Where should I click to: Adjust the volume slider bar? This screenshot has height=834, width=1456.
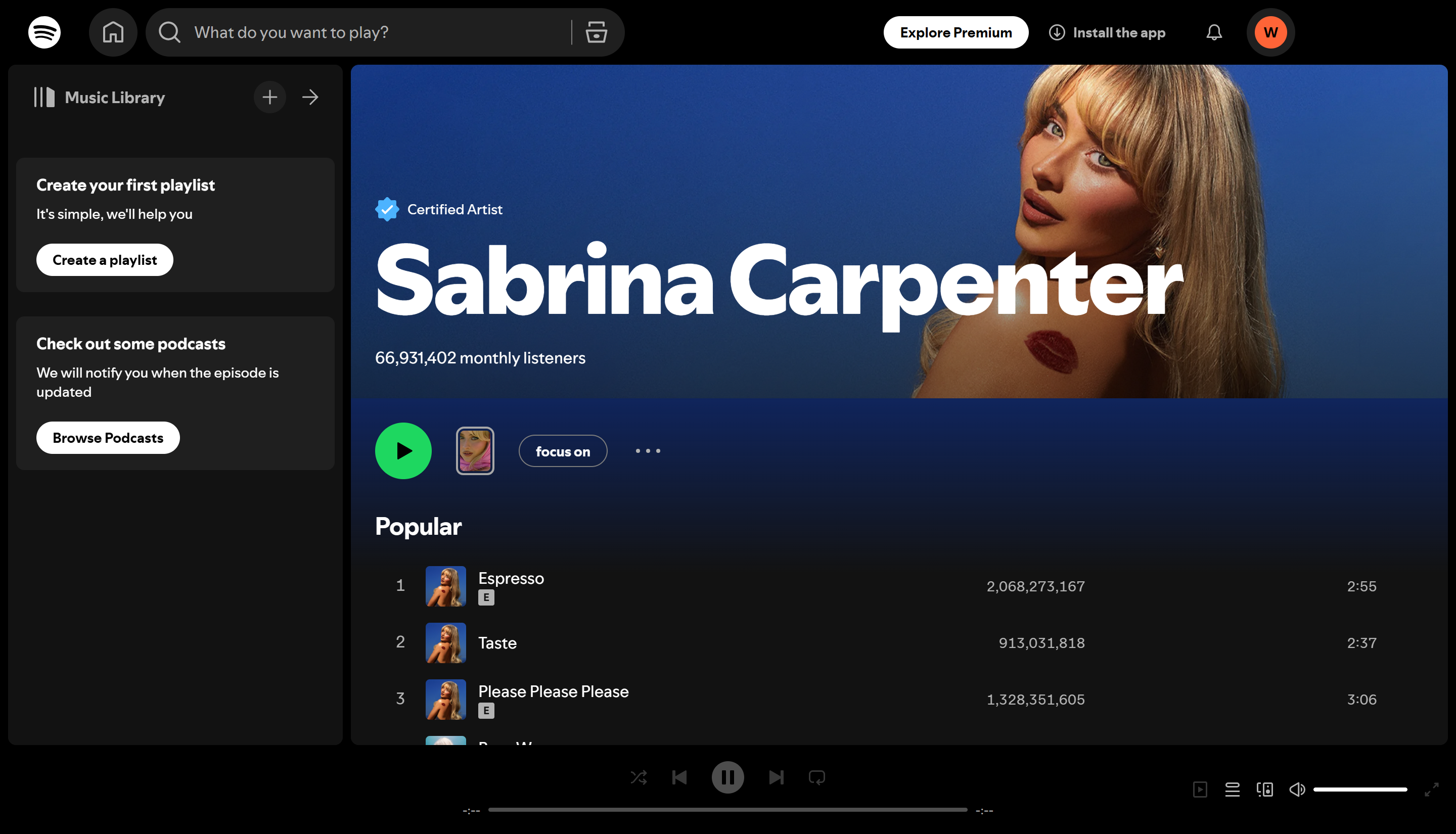1360,790
